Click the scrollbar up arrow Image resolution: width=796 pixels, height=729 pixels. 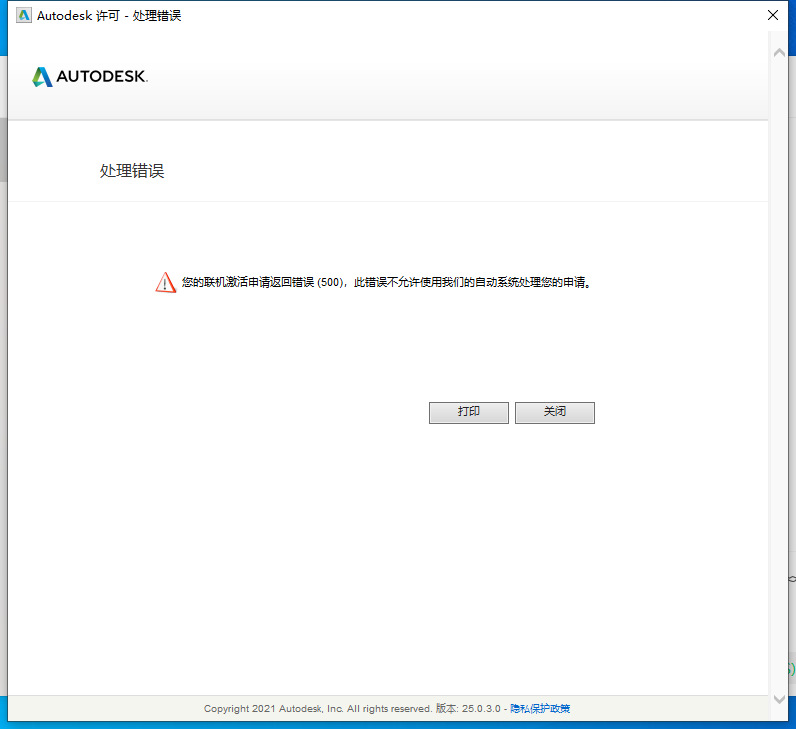point(779,53)
